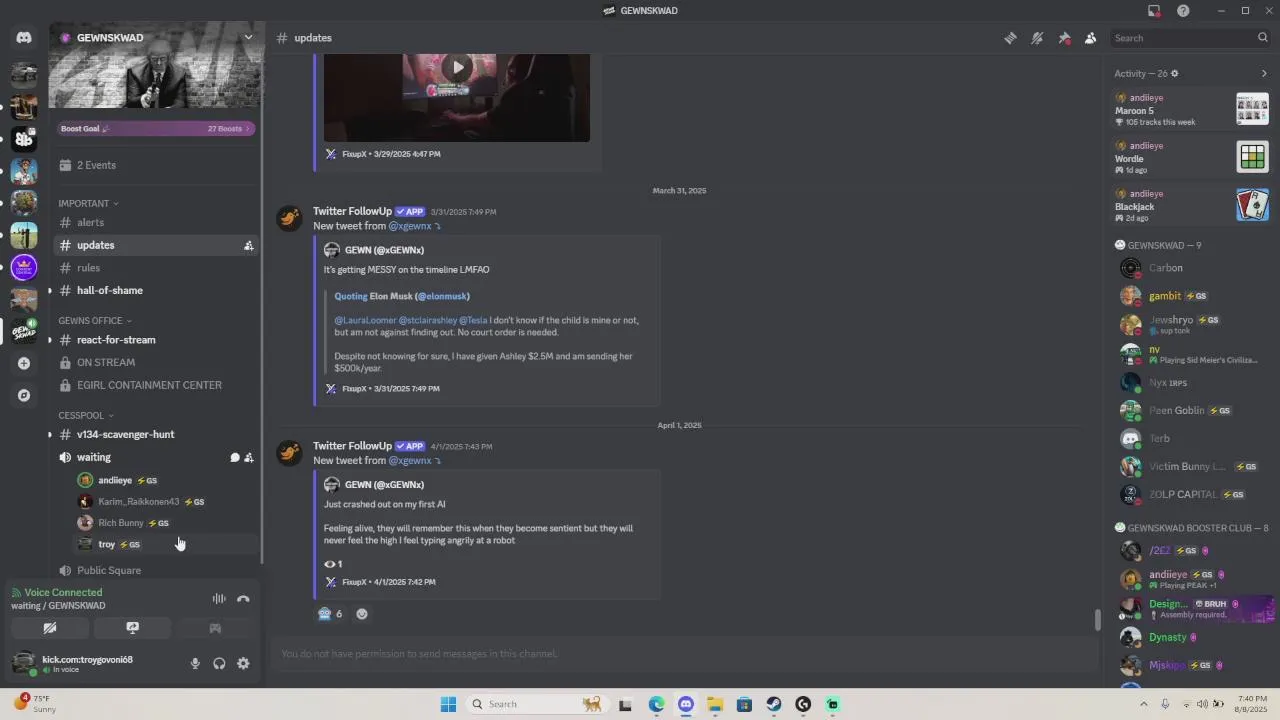Screen dimensions: 1280x720
Task: Open the v134-scavenger-hunt channel
Action: pos(156,434)
